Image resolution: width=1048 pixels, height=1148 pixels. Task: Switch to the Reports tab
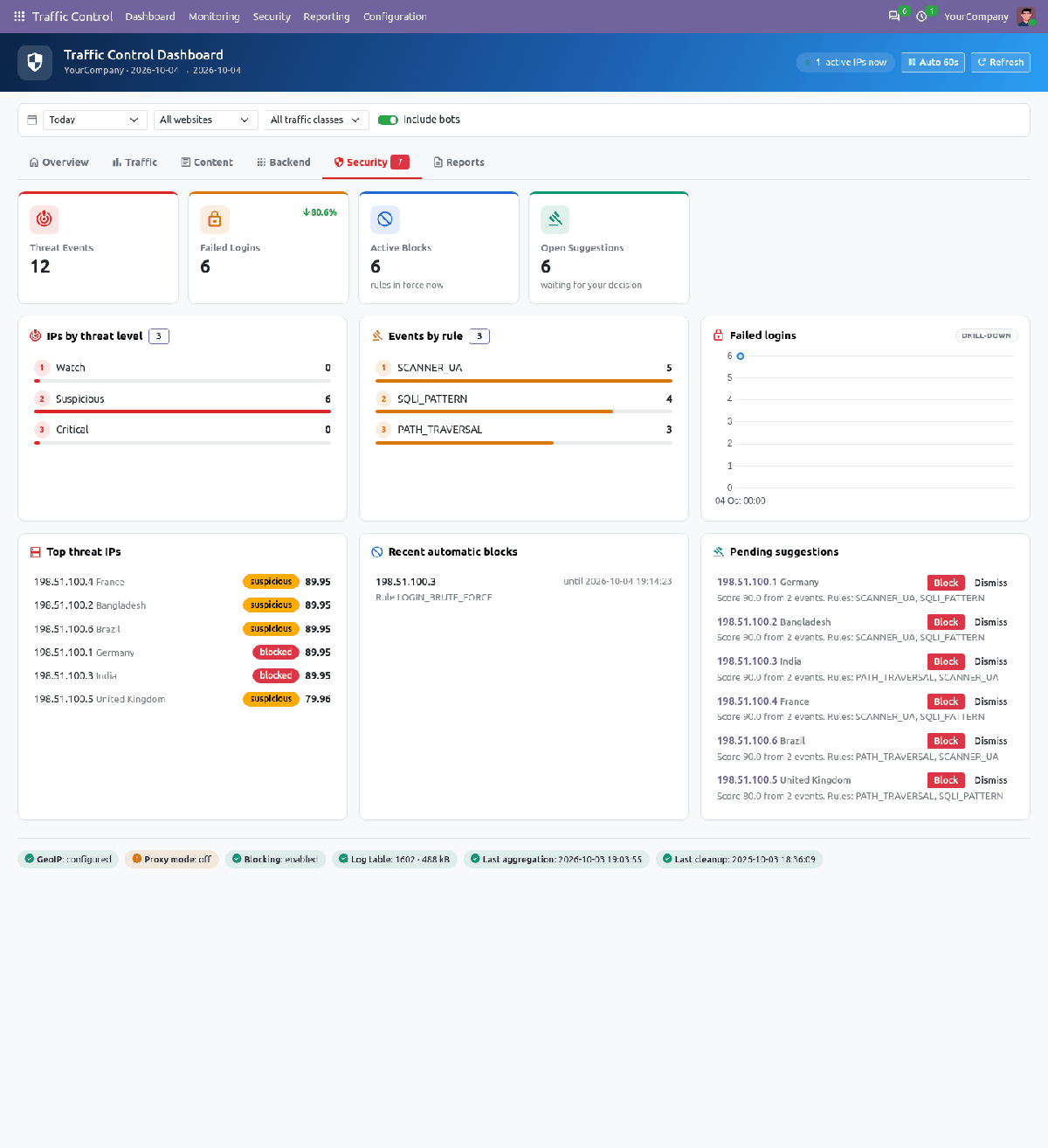(459, 163)
